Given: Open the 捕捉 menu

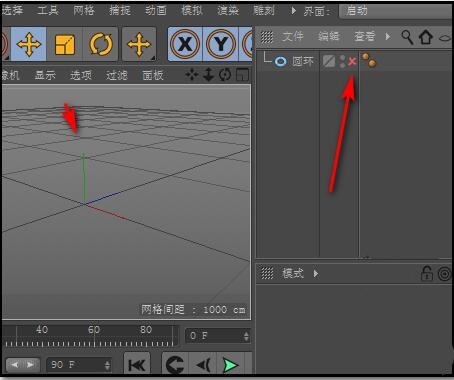Looking at the screenshot, I should pos(120,11).
